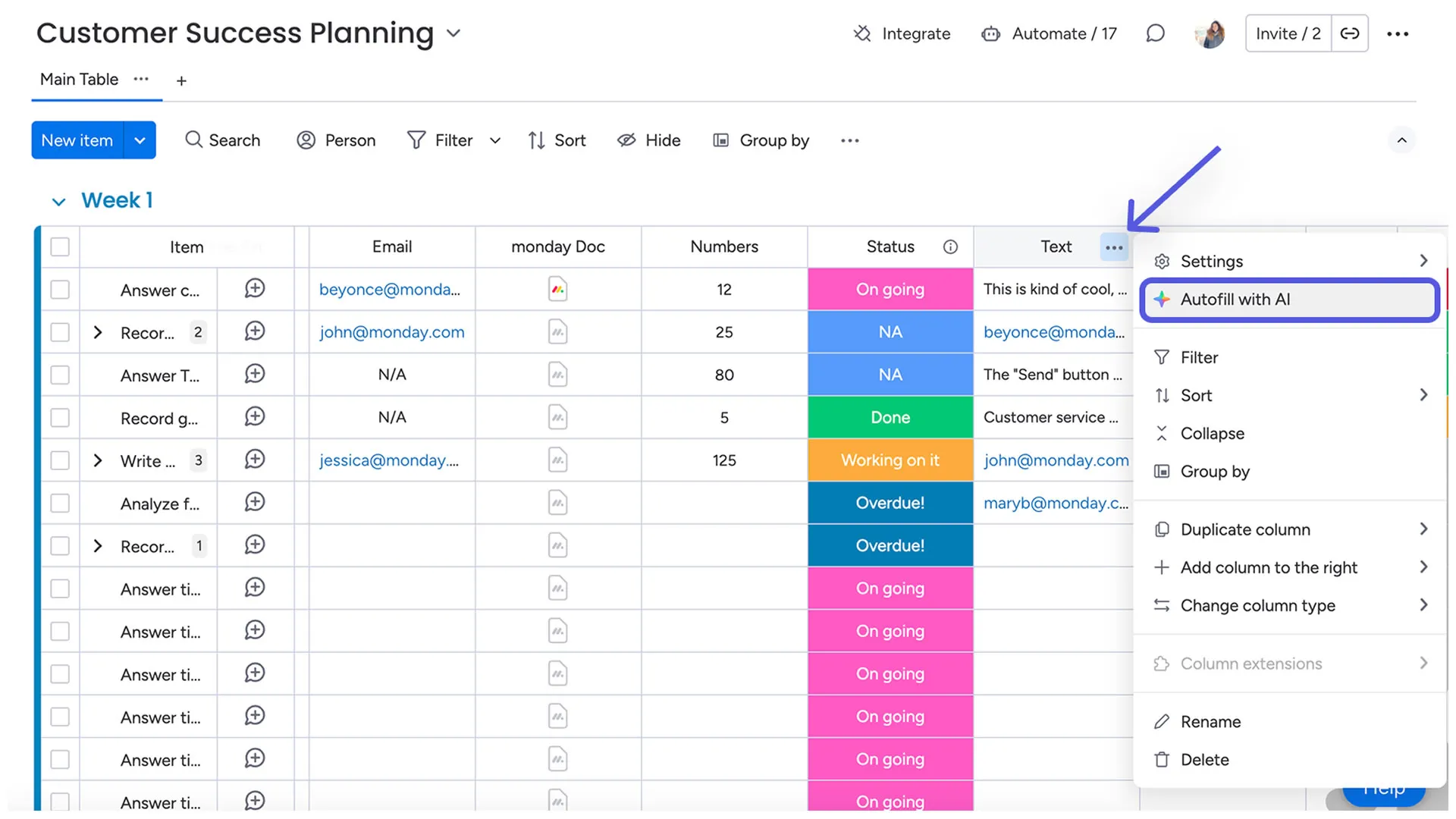Open the Automate robot icon
The image size is (1456, 819).
coord(990,33)
